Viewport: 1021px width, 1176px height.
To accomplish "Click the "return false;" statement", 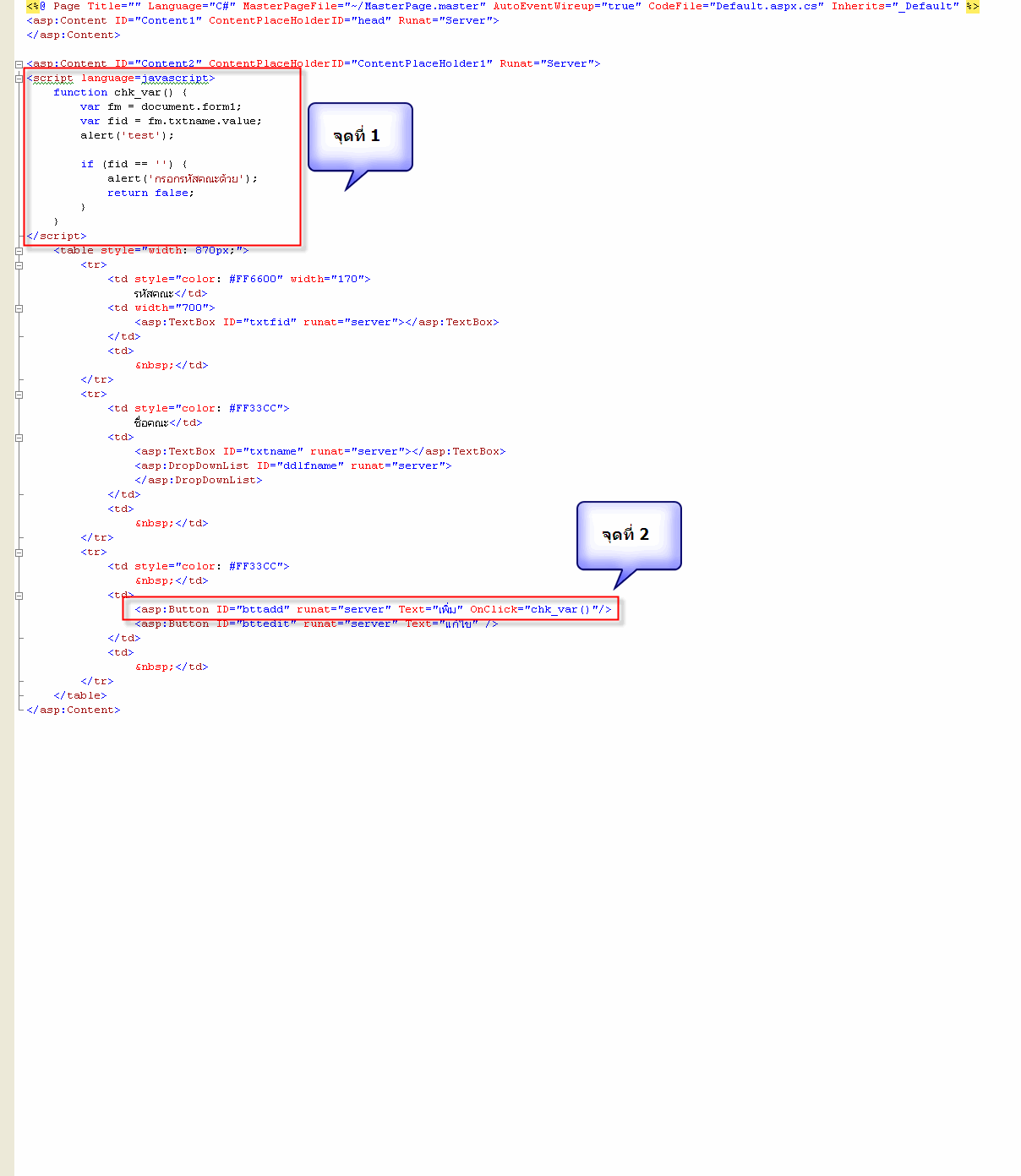I will pyautogui.click(x=151, y=193).
